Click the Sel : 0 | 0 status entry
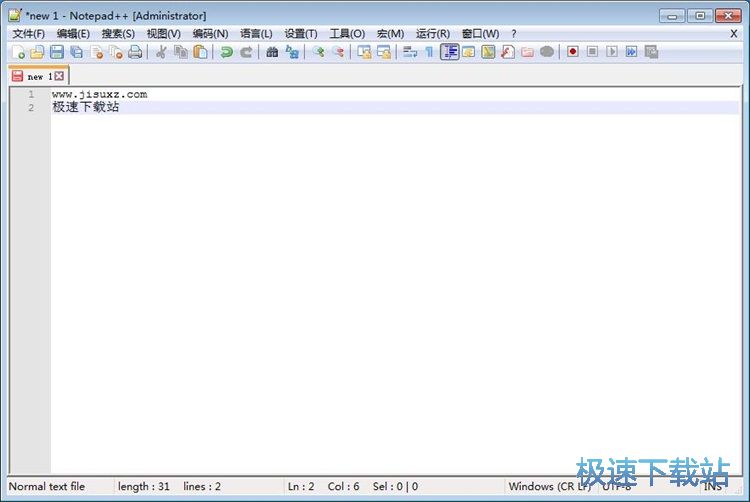The width and height of the screenshot is (750, 502). (x=395, y=486)
